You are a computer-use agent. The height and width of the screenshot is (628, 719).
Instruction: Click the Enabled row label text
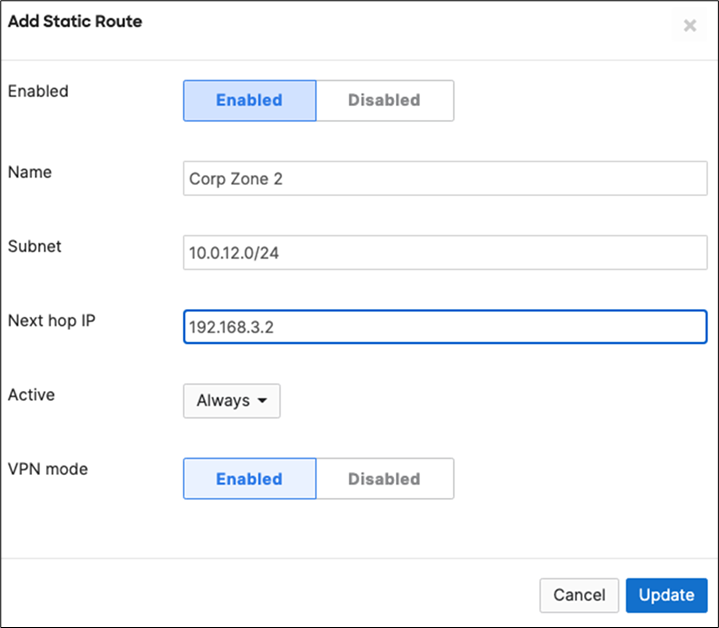pos(38,91)
